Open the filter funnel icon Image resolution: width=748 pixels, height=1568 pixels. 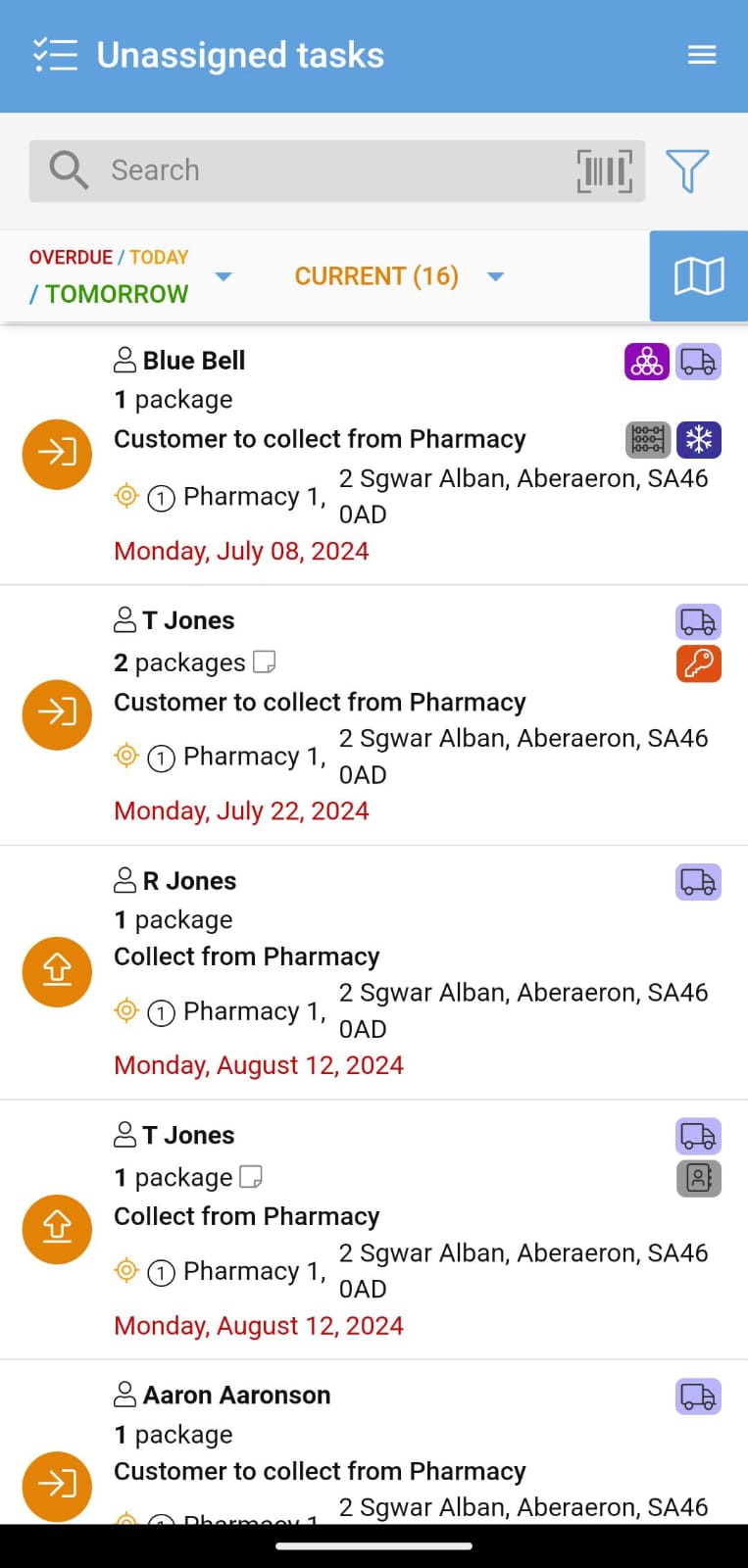[x=687, y=171]
